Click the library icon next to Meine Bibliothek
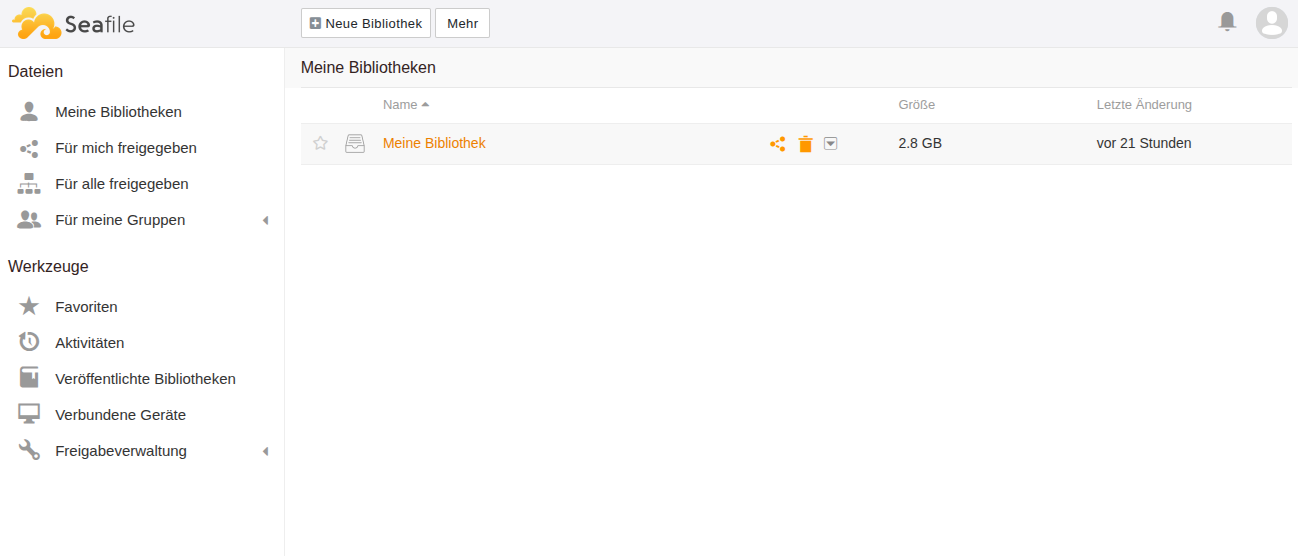This screenshot has height=556, width=1298. click(355, 144)
